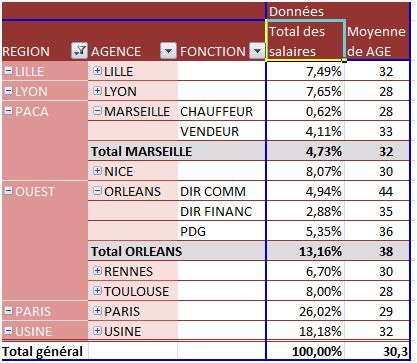This screenshot has height=363, width=417.
Task: Click the Total général 100,00% cell
Action: pos(305,351)
